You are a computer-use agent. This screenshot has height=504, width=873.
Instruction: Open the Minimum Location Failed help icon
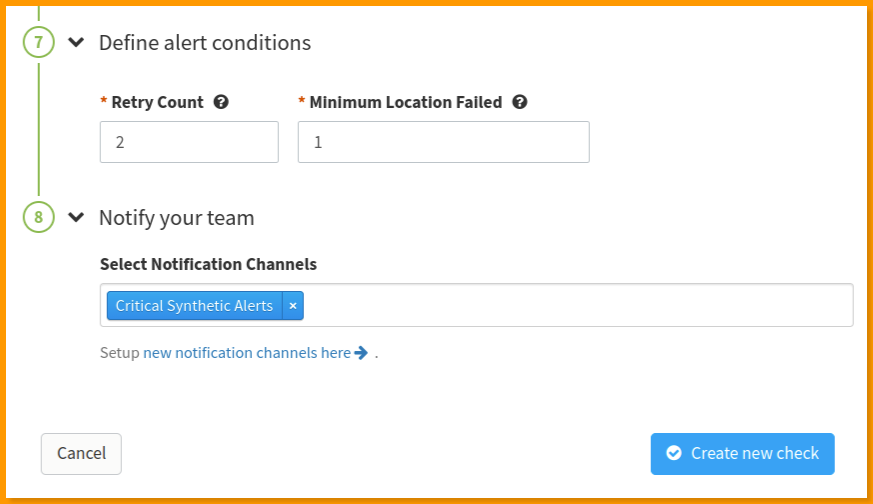coord(519,102)
